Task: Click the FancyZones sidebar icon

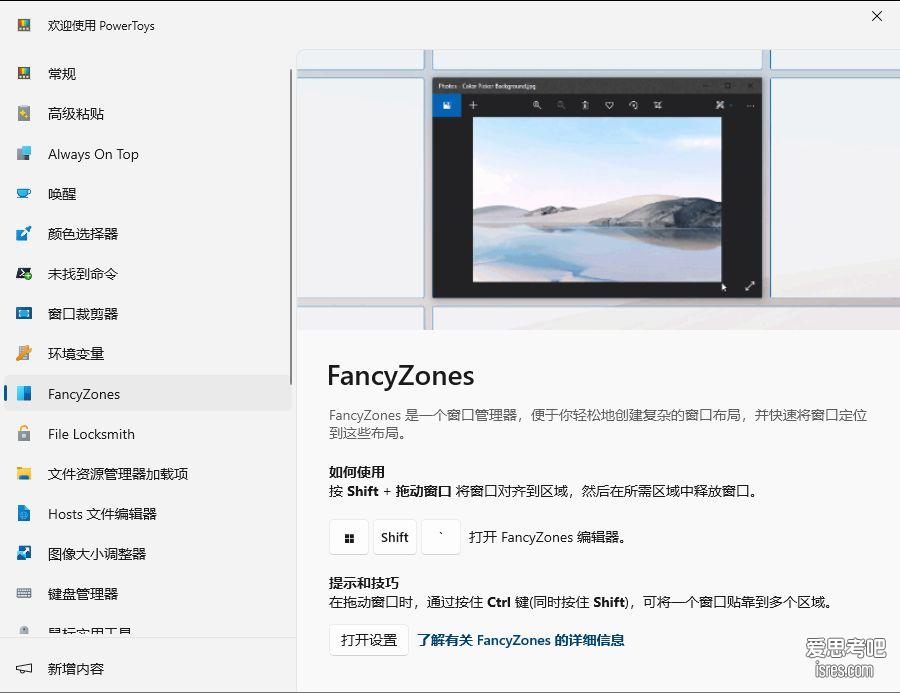Action: 24,393
